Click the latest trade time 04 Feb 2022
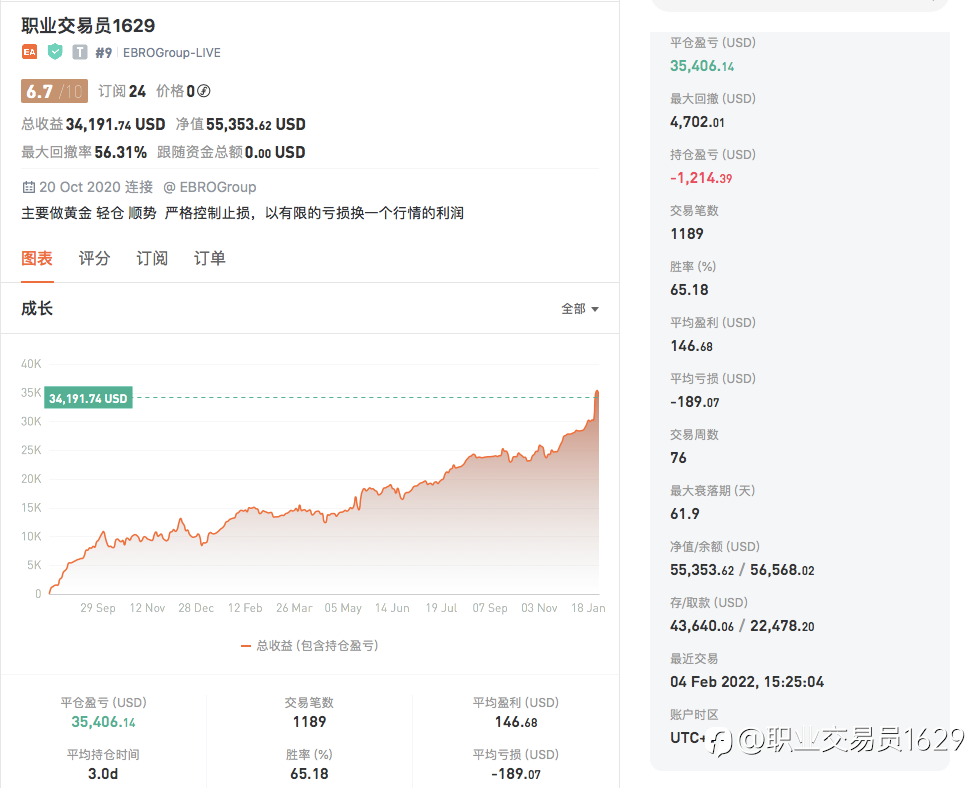 (x=747, y=682)
